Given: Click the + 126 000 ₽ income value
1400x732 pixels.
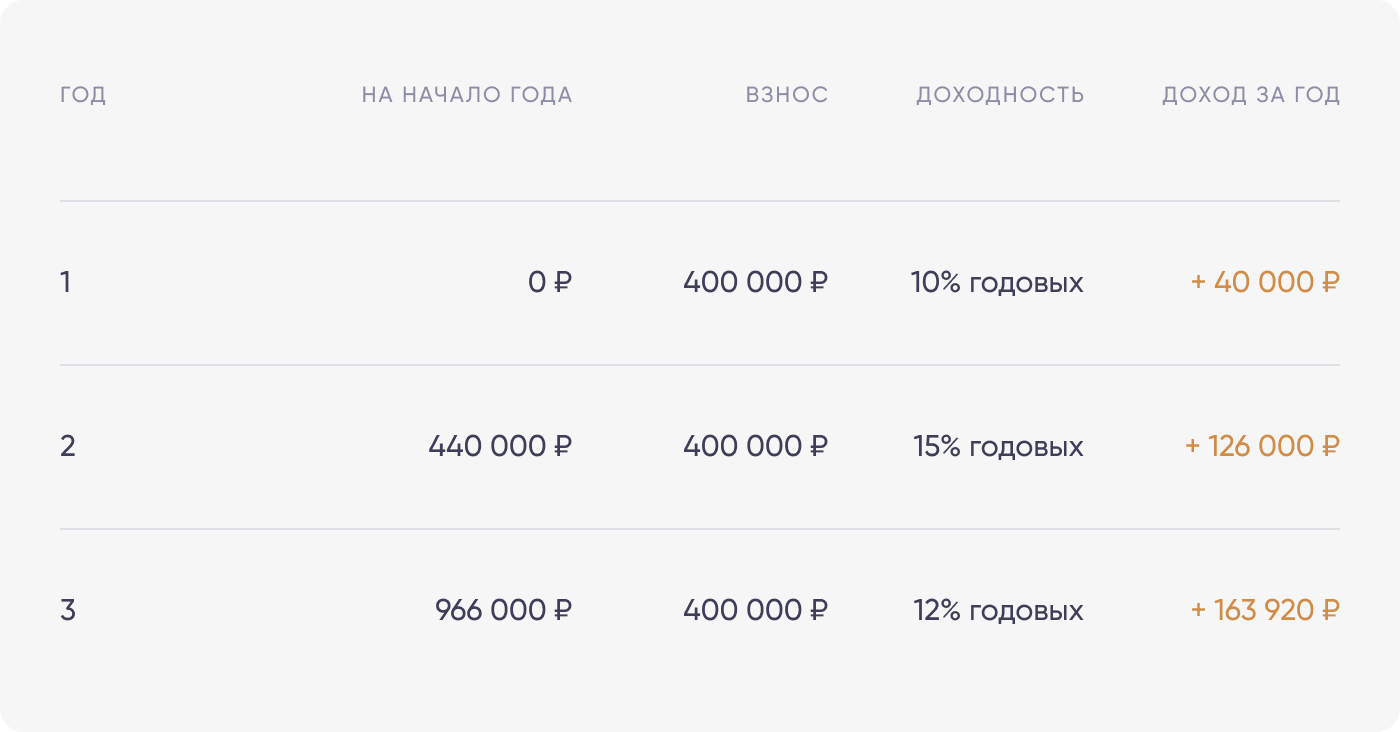Looking at the screenshot, I should coord(1262,446).
